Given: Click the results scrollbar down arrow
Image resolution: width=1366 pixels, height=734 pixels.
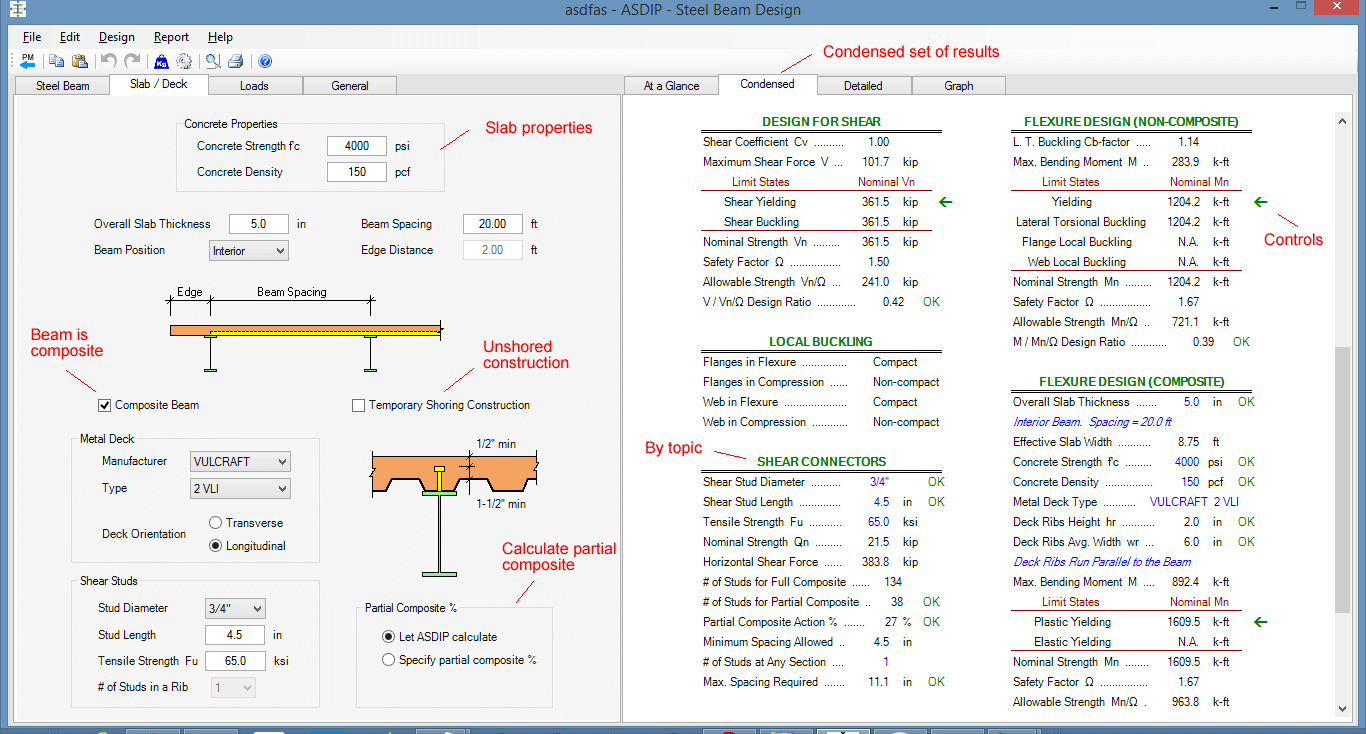Looking at the screenshot, I should coord(1343,709).
